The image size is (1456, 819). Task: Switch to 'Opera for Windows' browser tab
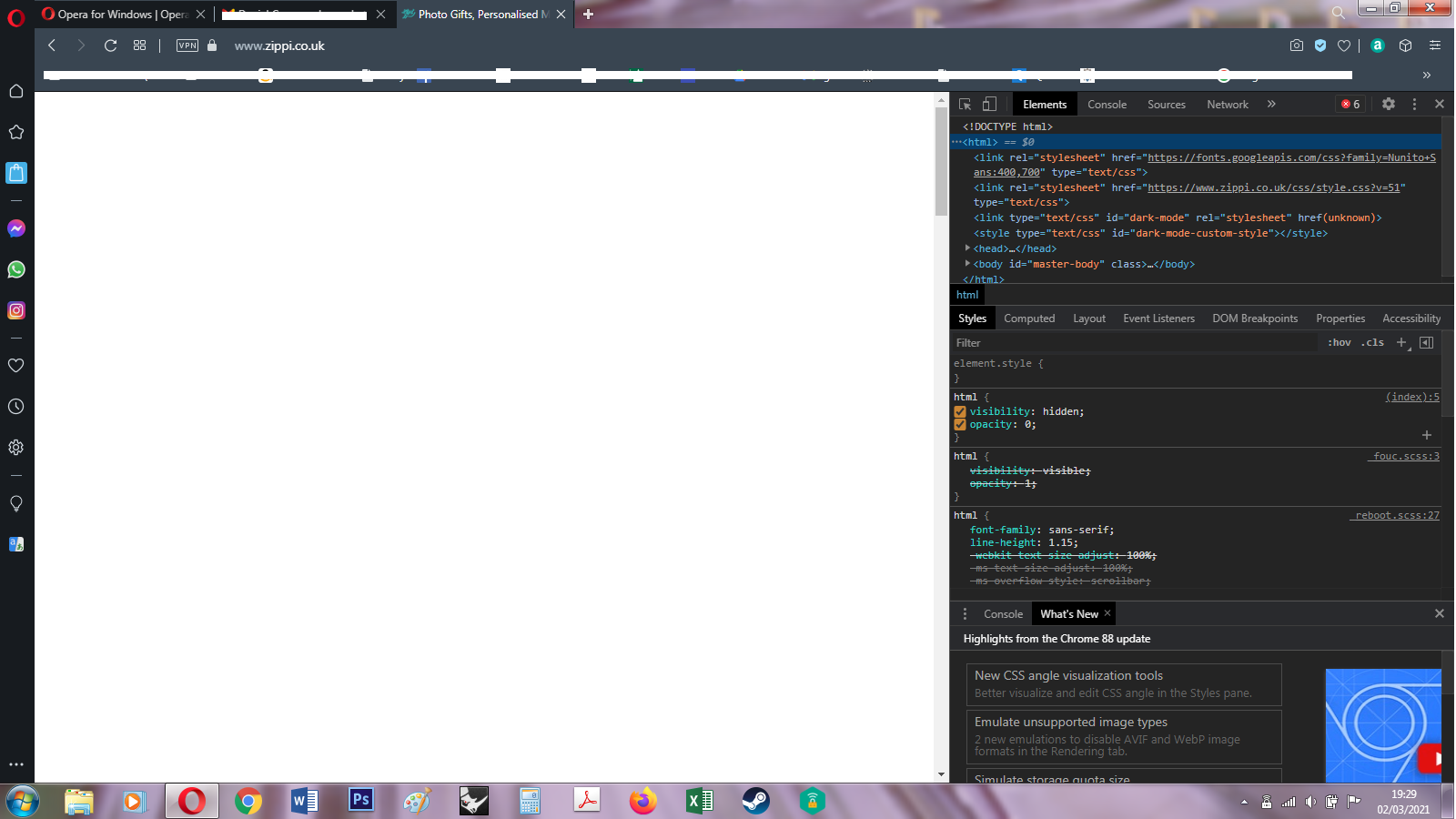(x=123, y=15)
